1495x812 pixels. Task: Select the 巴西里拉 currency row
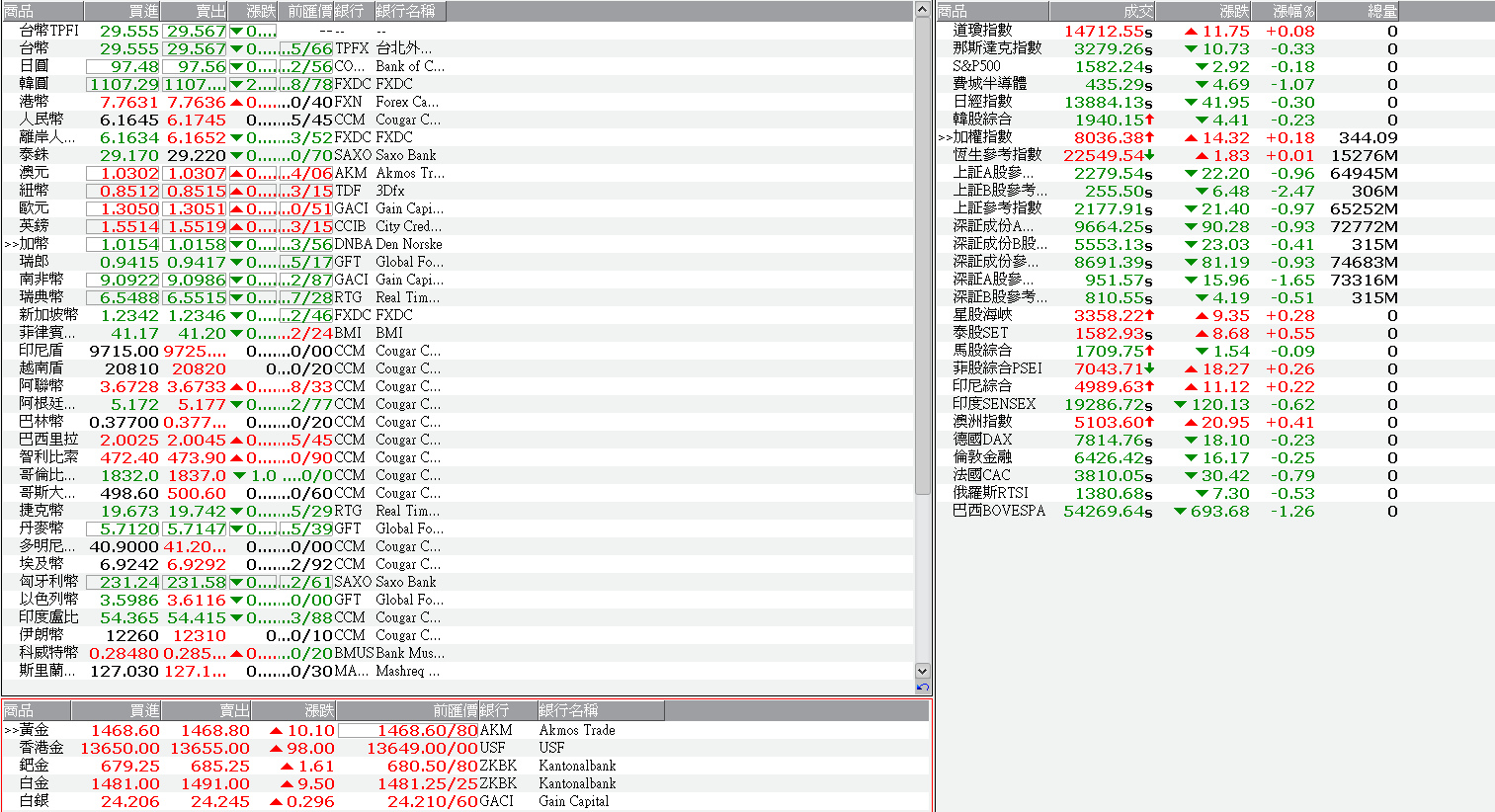coord(457,440)
